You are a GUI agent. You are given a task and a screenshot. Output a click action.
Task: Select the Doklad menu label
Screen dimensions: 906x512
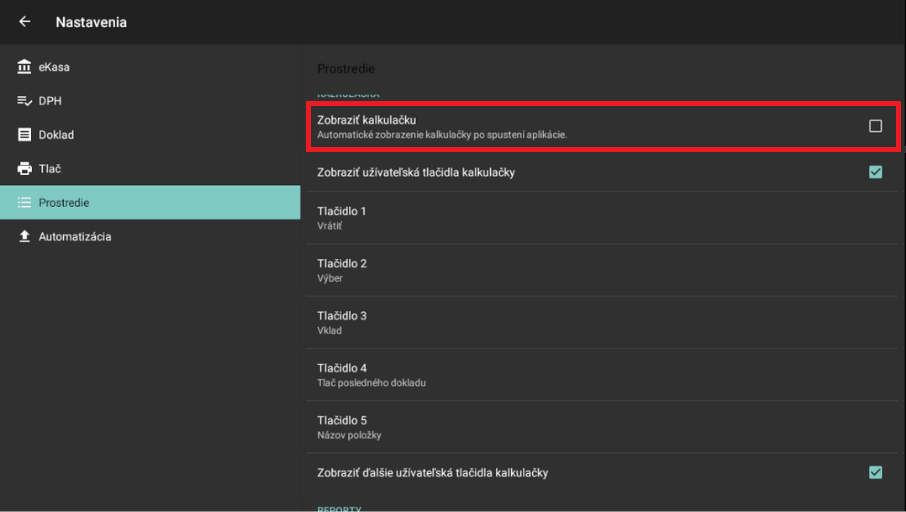coord(56,135)
